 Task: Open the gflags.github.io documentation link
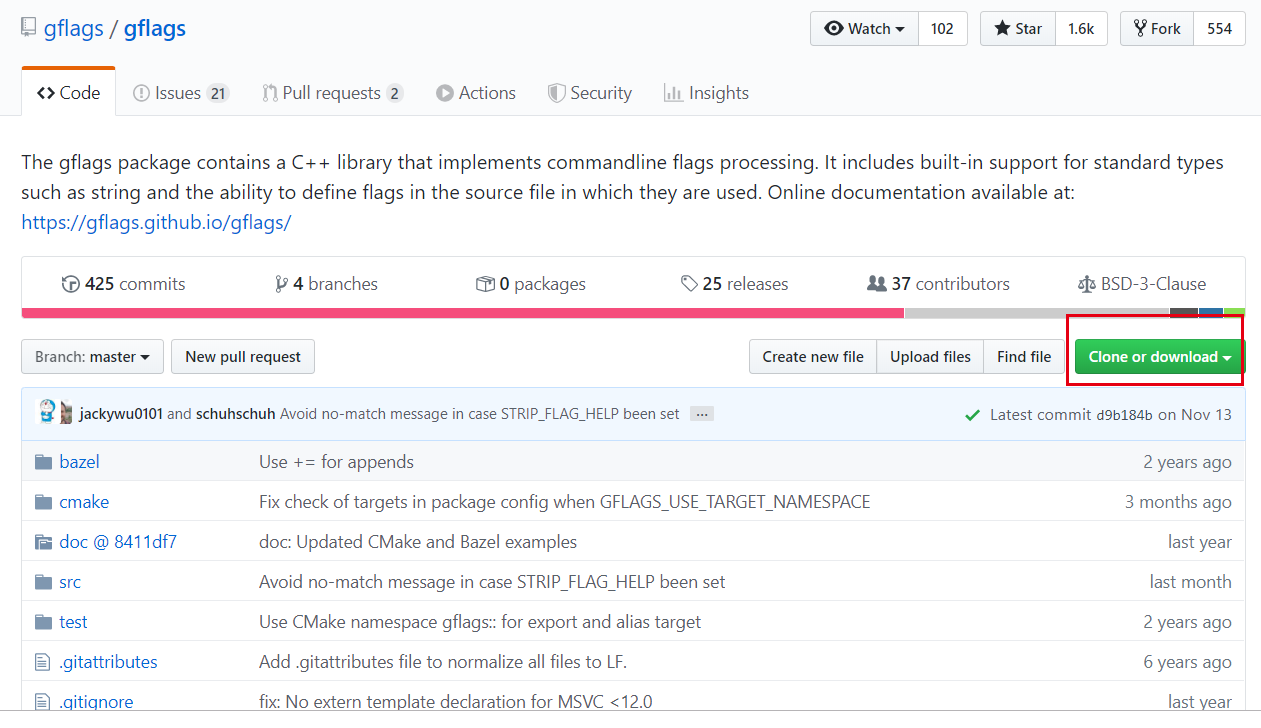pyautogui.click(x=156, y=222)
